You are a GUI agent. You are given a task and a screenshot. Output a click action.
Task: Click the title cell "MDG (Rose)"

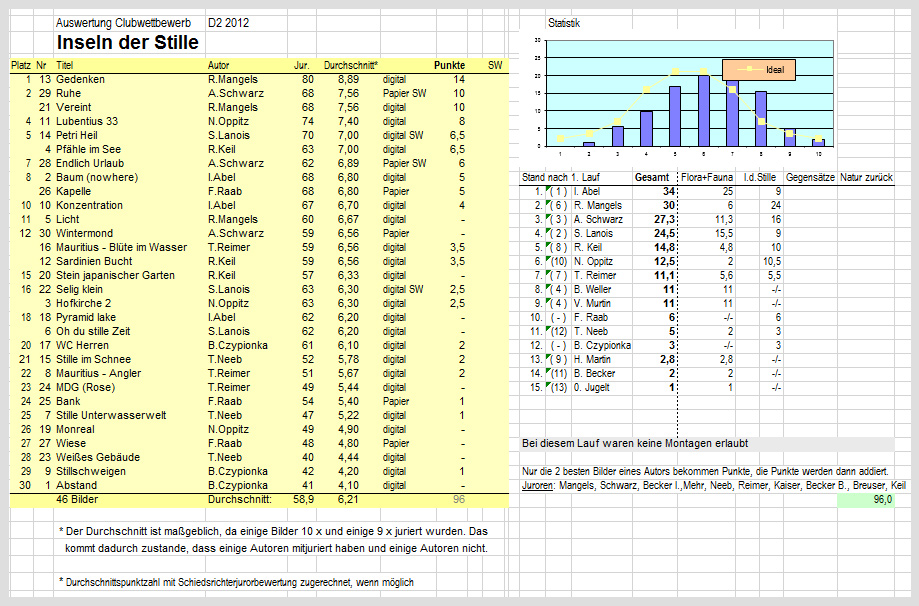coord(86,387)
